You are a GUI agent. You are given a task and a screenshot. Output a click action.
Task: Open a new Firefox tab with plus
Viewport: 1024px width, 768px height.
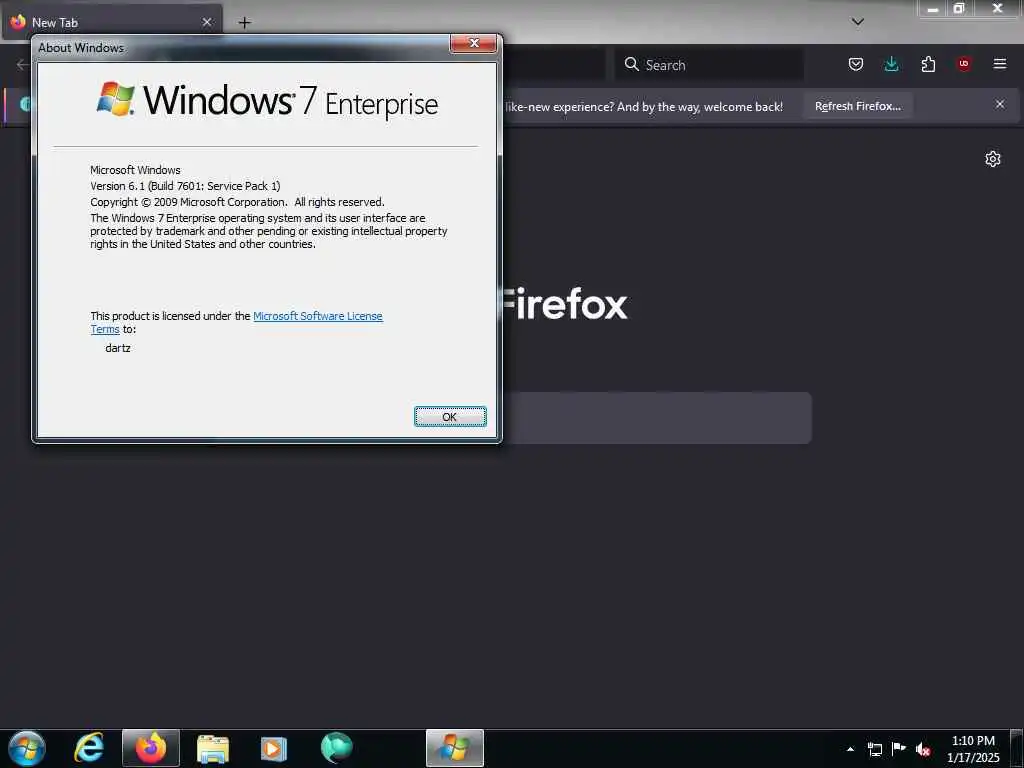tap(244, 23)
